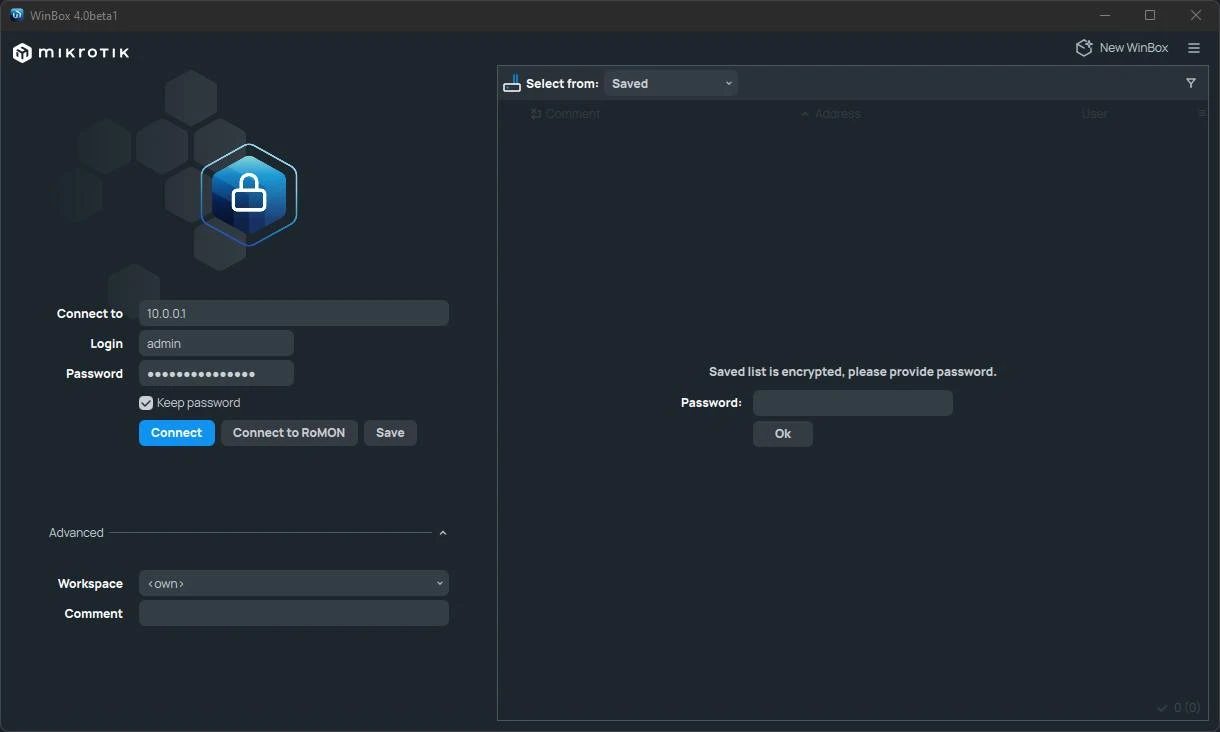Maximize the WinBox window
This screenshot has width=1220, height=732.
coord(1150,15)
